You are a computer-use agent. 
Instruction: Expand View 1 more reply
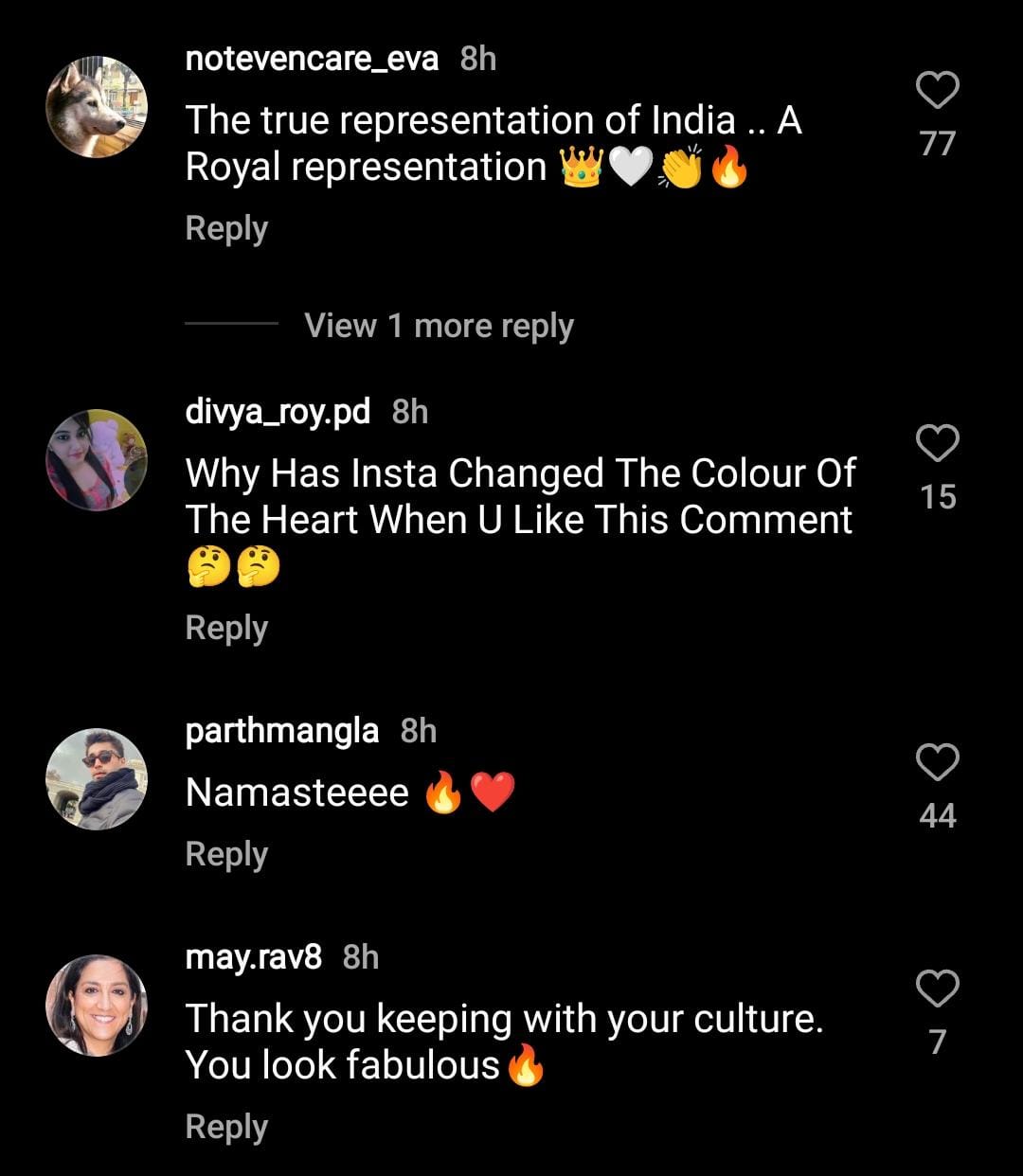(439, 326)
